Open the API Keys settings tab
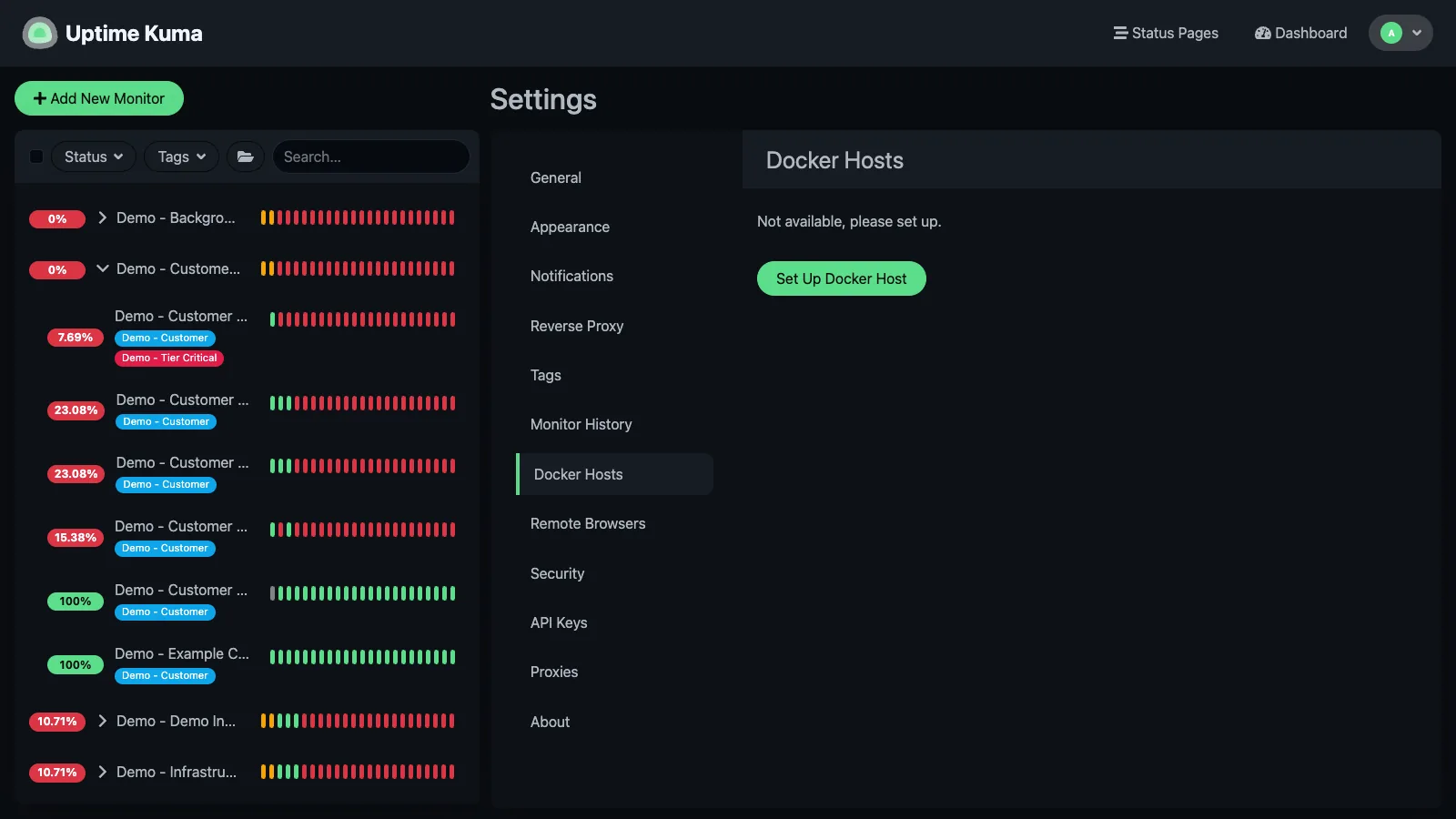Screen dimensions: 1456x819 614,622
